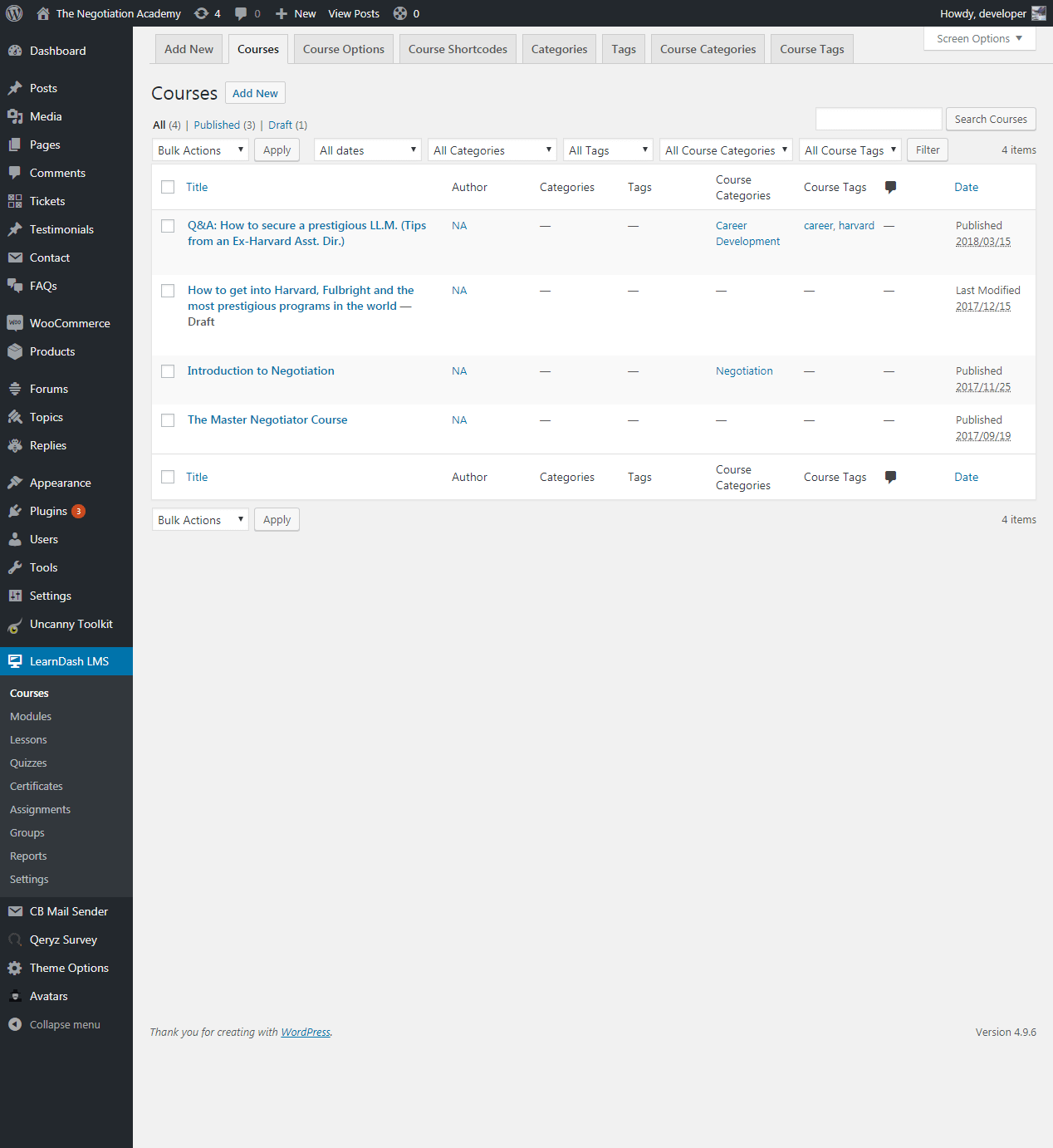Viewport: 1053px width, 1148px height.
Task: Click the Theme Options gear icon
Action: point(15,968)
